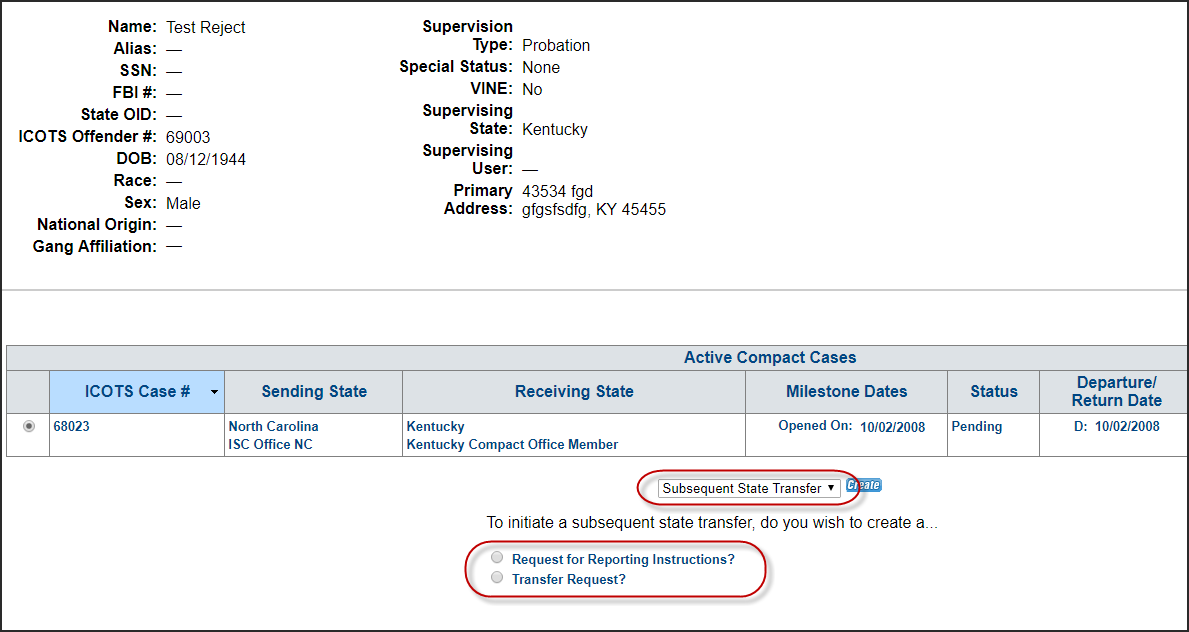Image resolution: width=1189 pixels, height=632 pixels.
Task: Click the North Carolina sending state link
Action: (273, 427)
